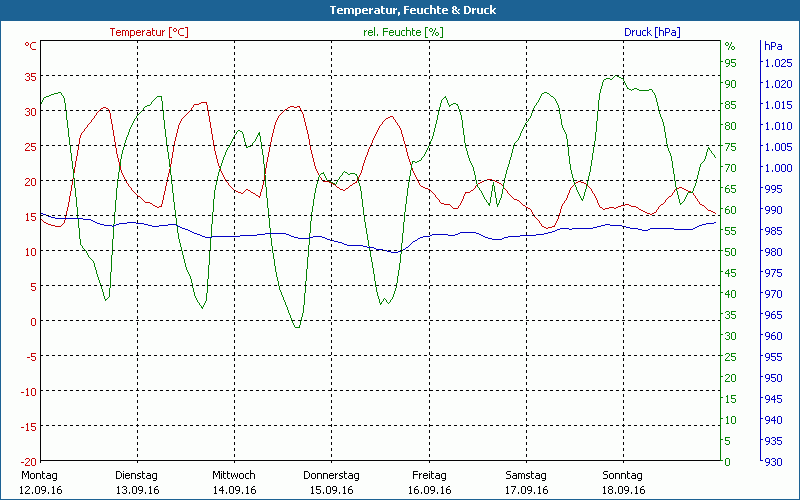This screenshot has width=800, height=500.
Task: Click the chart title 'Temperatur, Feuchte & Druck'
Action: click(413, 10)
